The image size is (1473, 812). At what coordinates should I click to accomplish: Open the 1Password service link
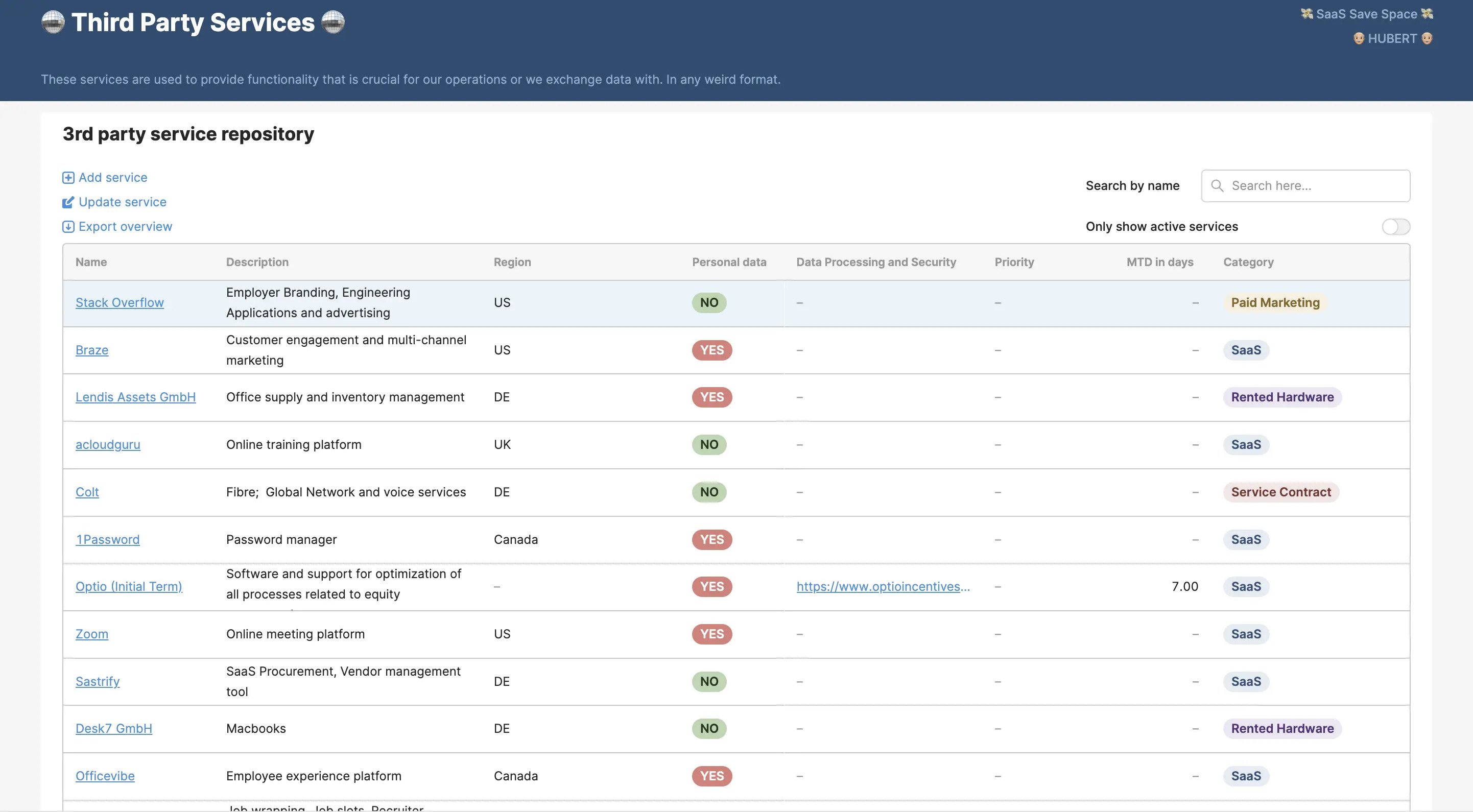(x=107, y=540)
